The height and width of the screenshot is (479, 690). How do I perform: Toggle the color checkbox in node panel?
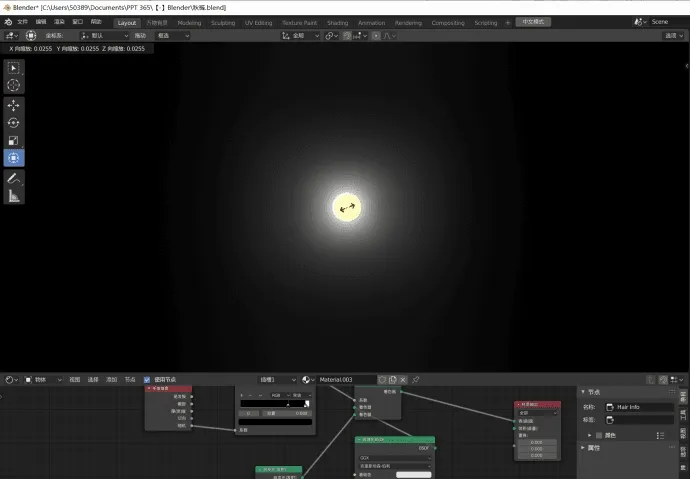tap(599, 435)
